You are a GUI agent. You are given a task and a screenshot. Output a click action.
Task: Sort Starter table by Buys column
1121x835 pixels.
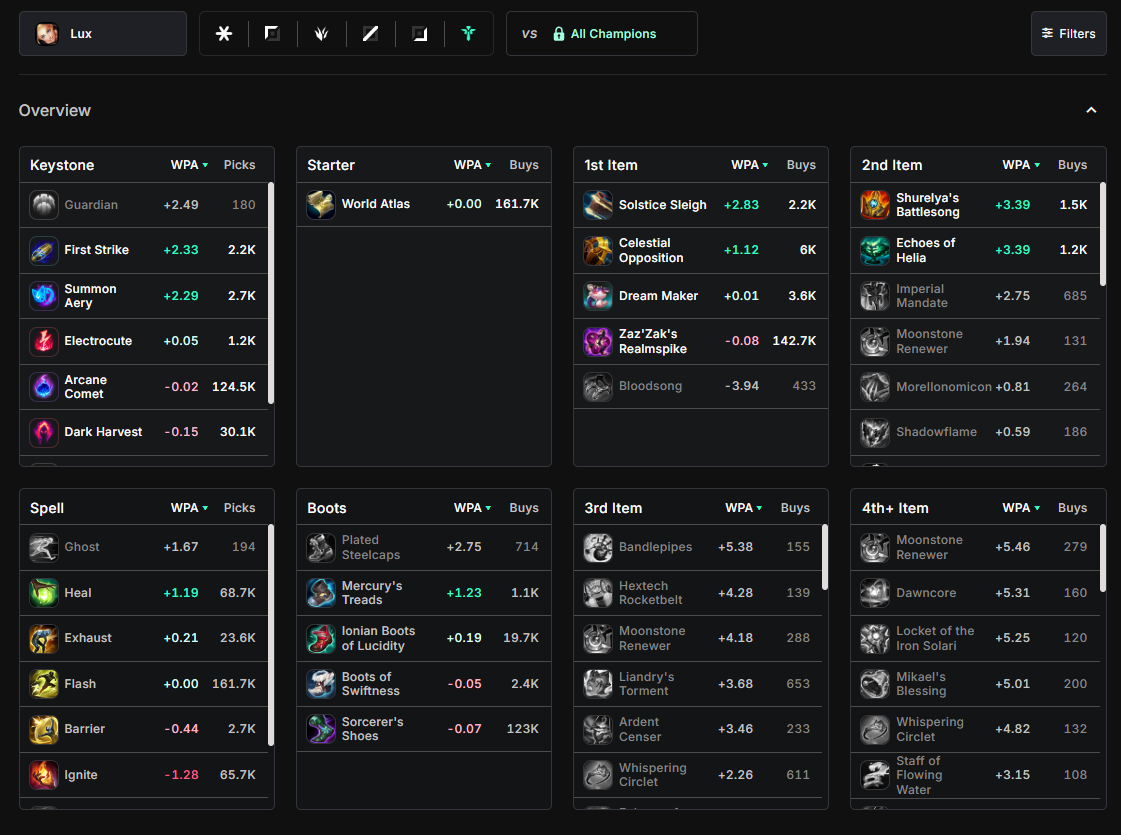click(x=524, y=164)
